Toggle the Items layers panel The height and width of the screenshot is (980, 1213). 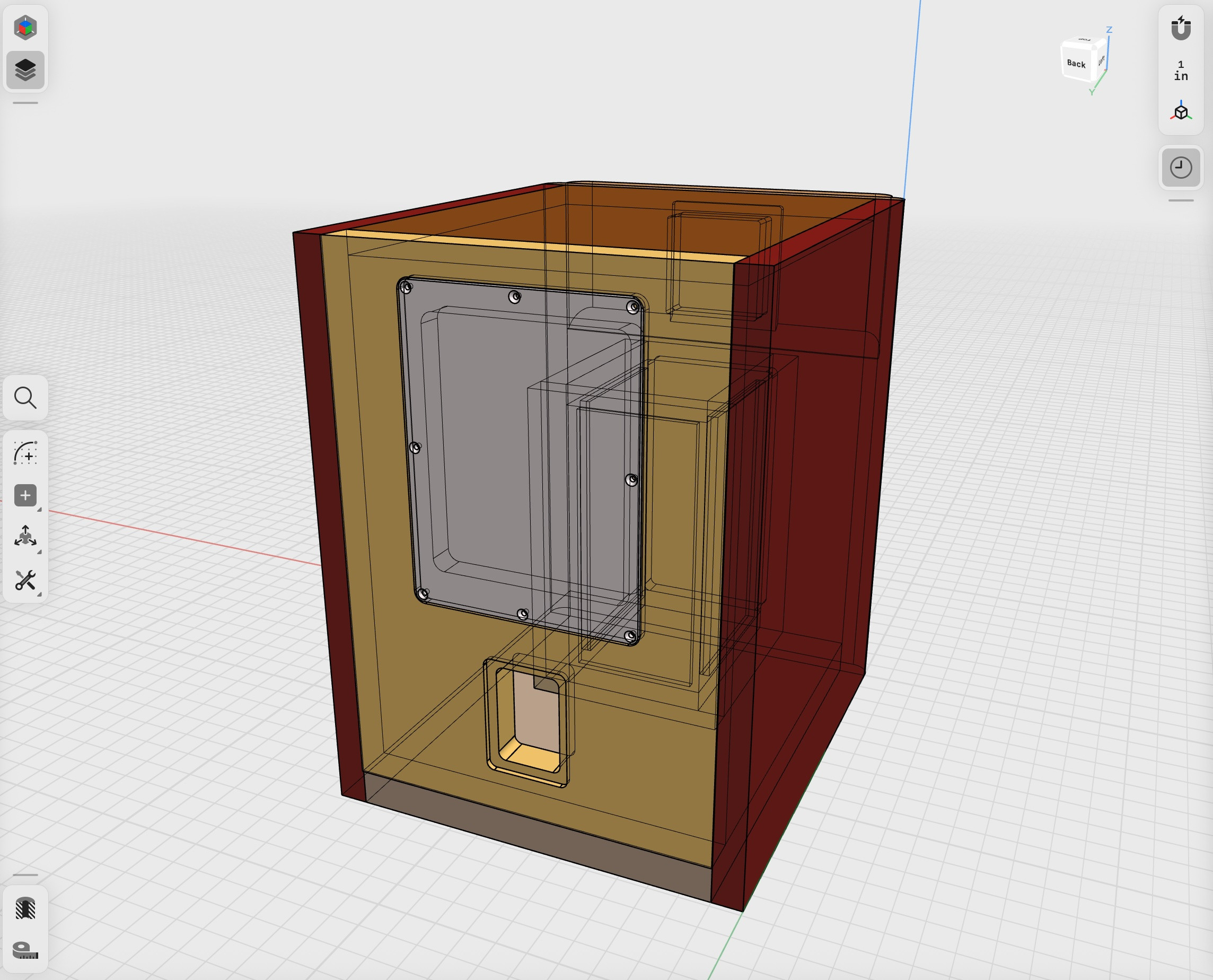pyautogui.click(x=25, y=70)
